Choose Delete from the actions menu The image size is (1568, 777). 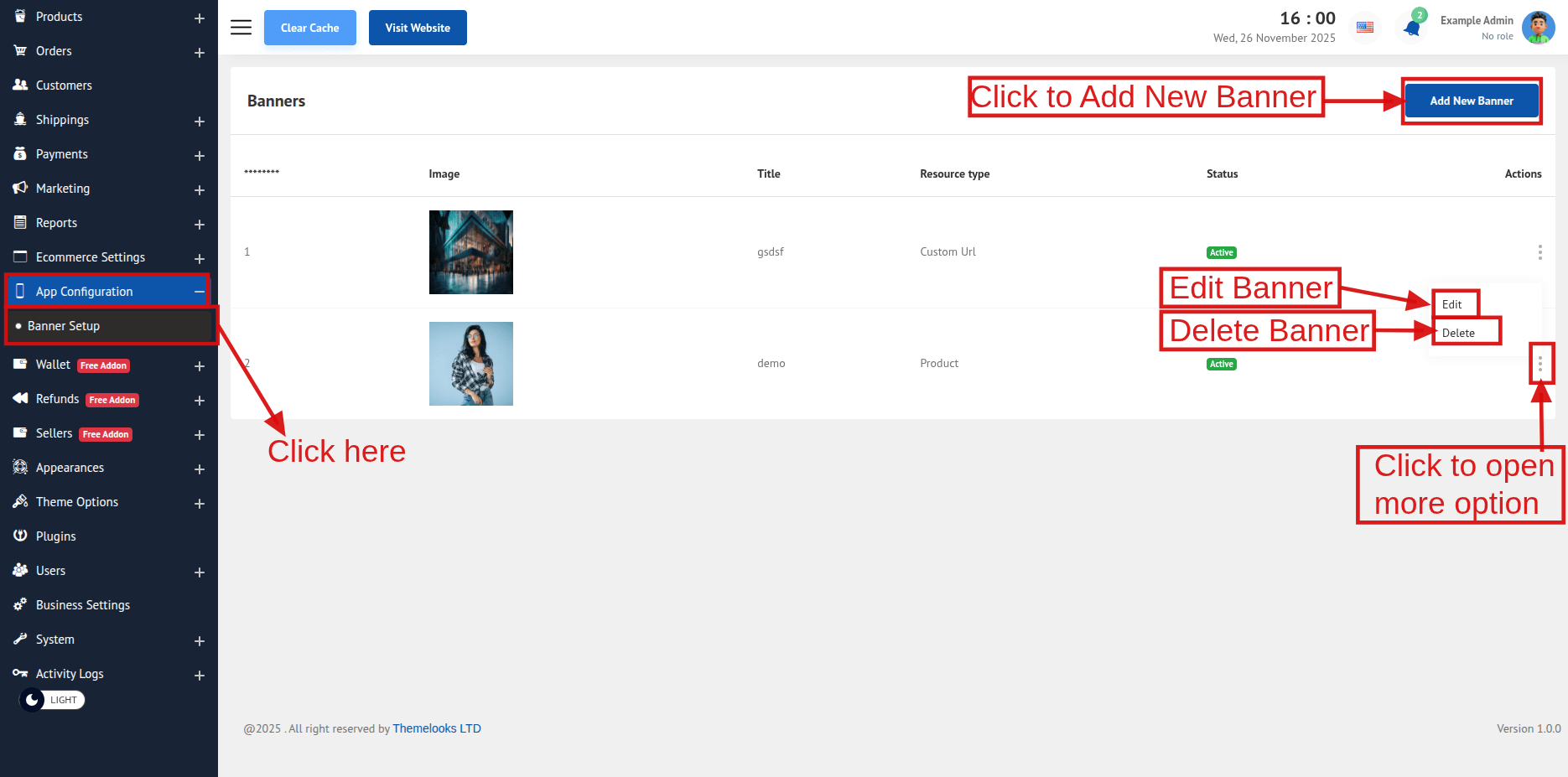1458,333
